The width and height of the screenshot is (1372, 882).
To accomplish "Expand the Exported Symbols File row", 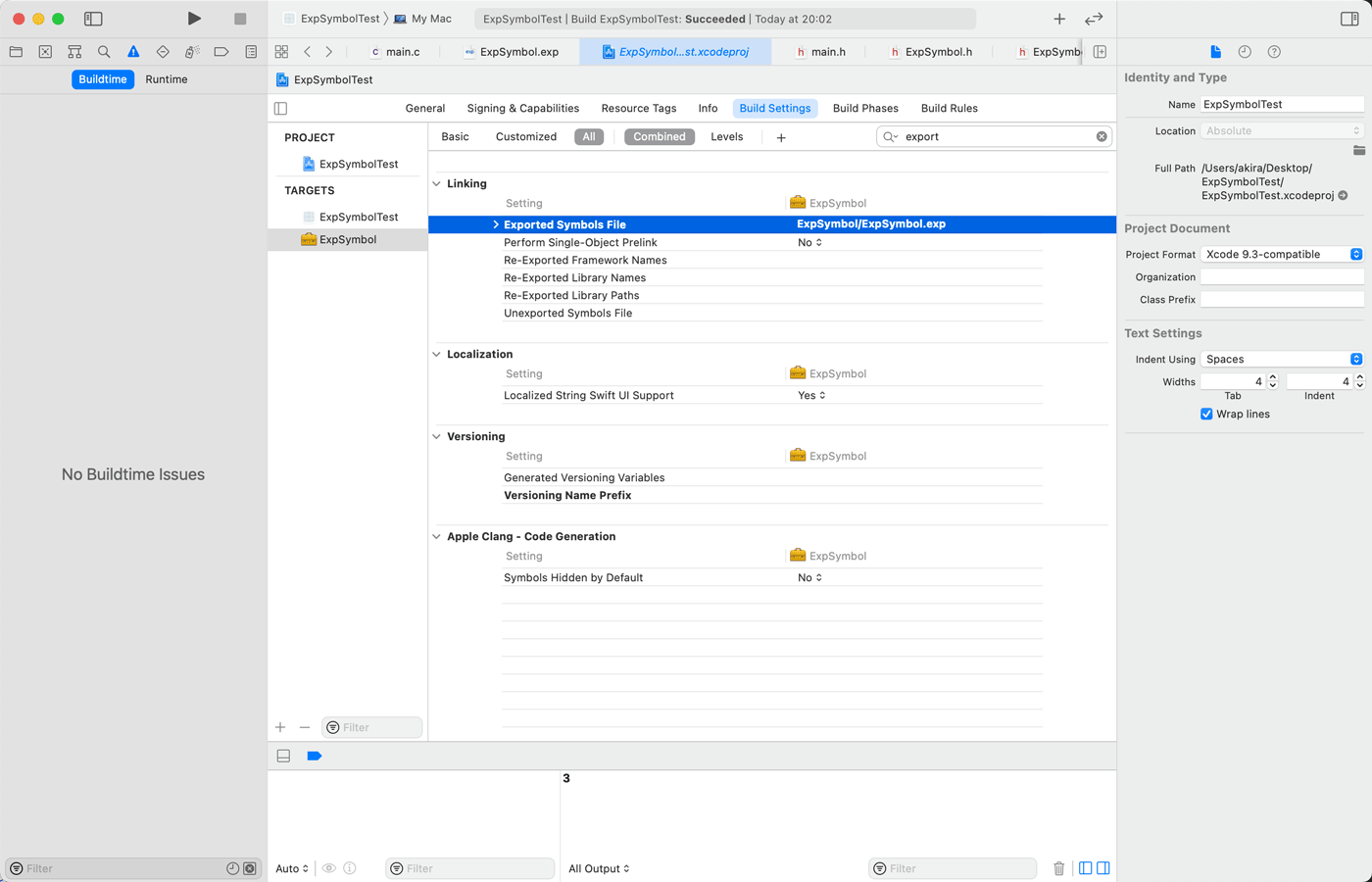I will click(x=496, y=224).
